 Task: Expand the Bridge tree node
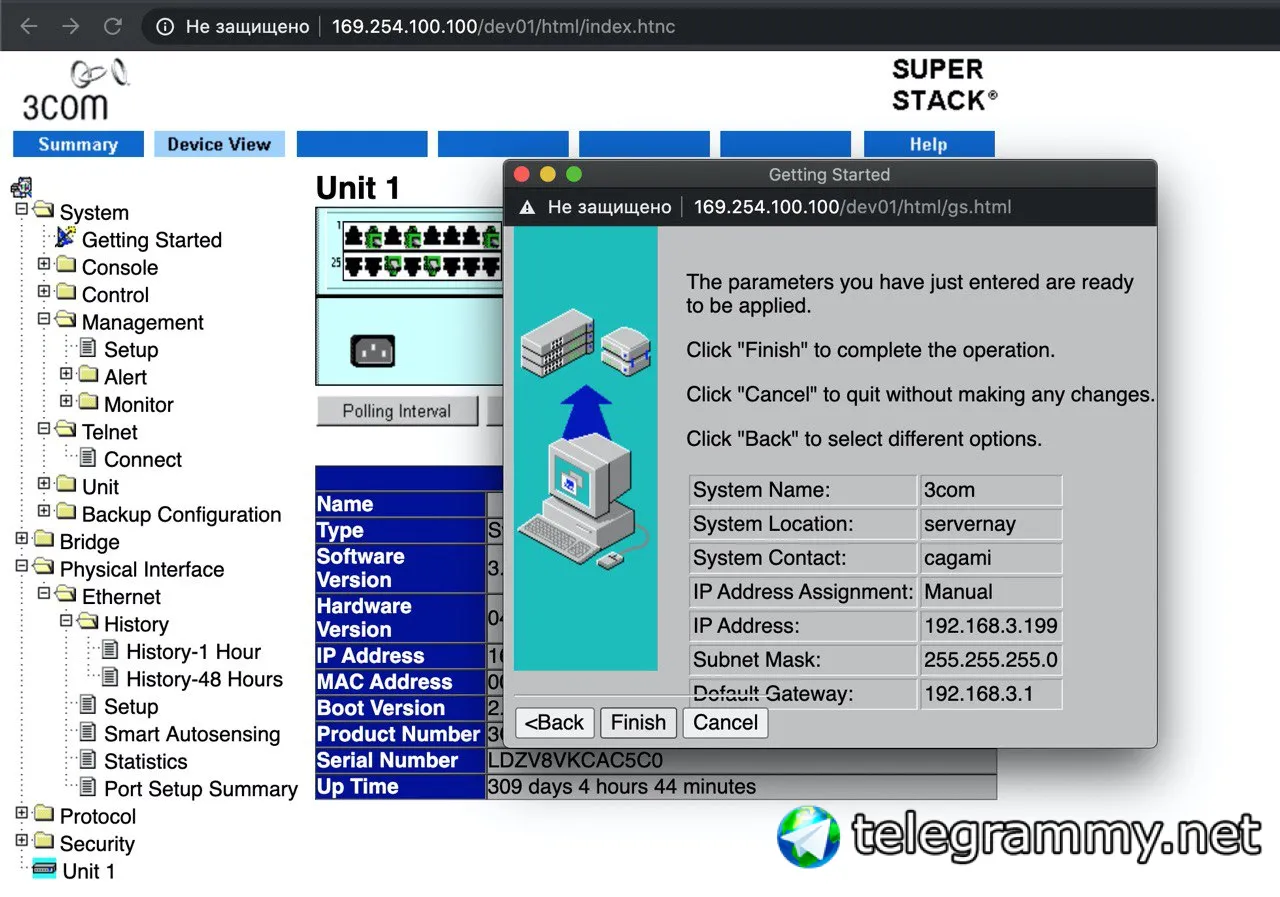click(22, 539)
